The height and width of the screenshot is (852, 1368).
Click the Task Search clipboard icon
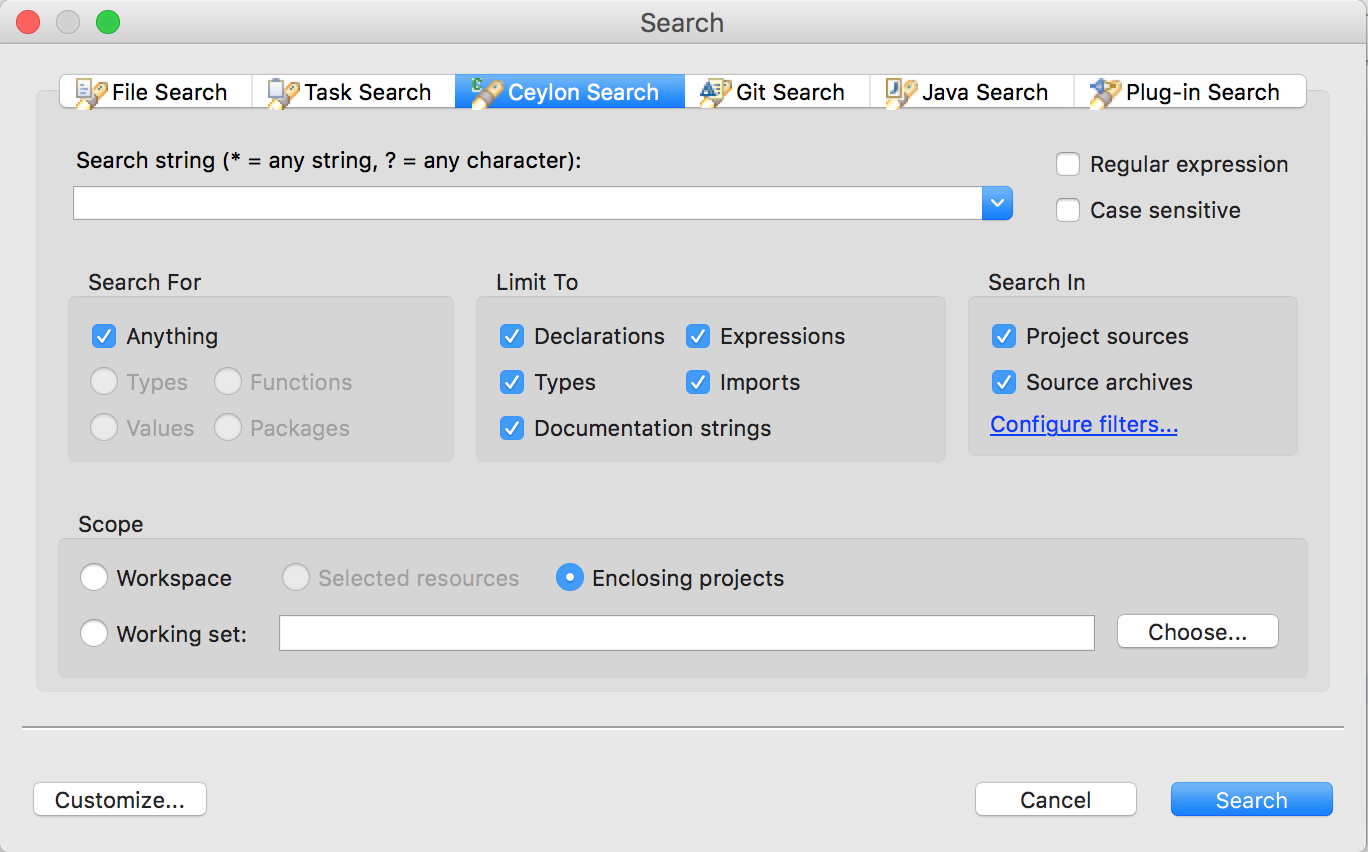tap(283, 92)
